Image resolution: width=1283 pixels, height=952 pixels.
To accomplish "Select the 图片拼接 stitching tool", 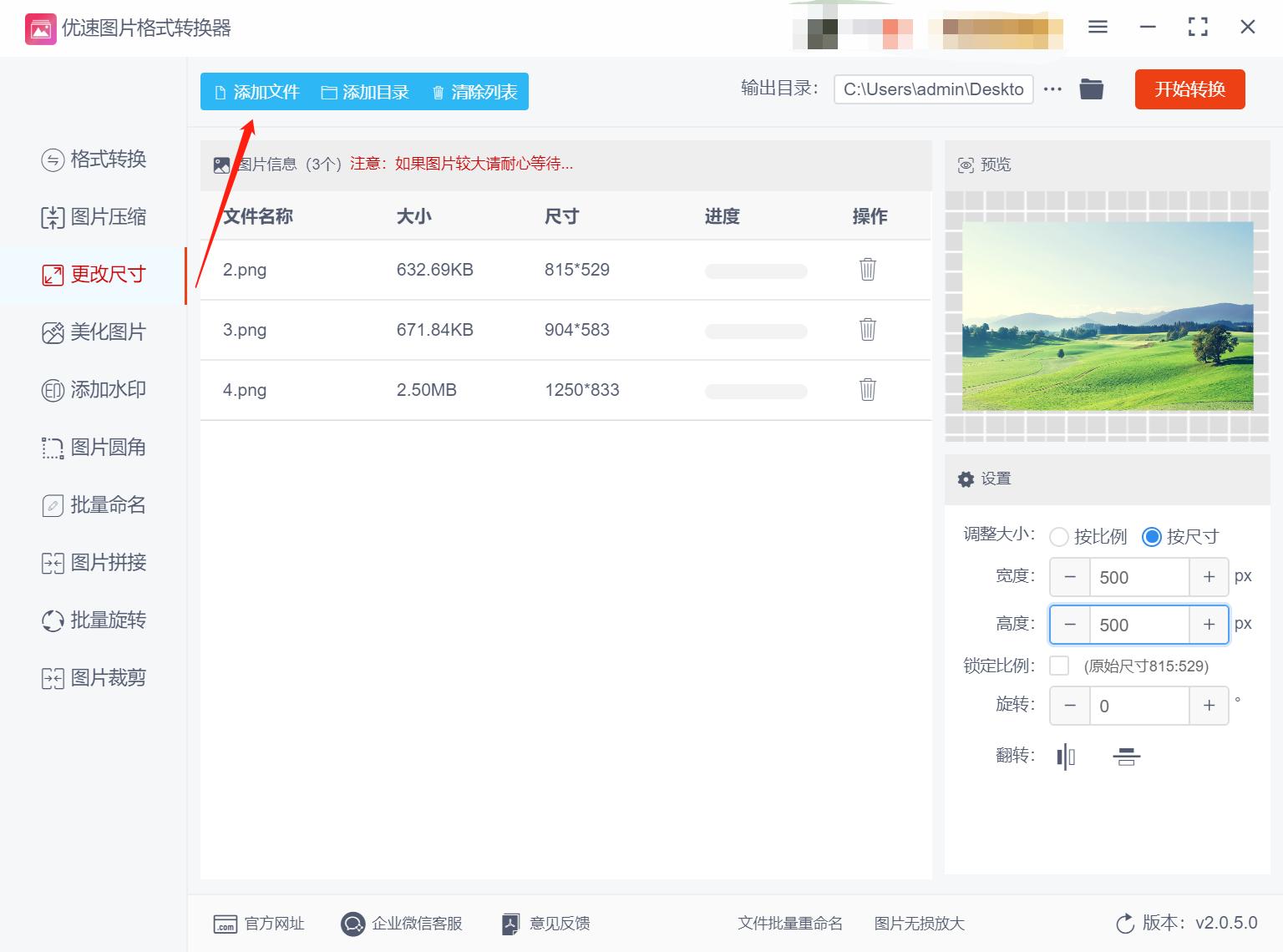I will [x=94, y=562].
